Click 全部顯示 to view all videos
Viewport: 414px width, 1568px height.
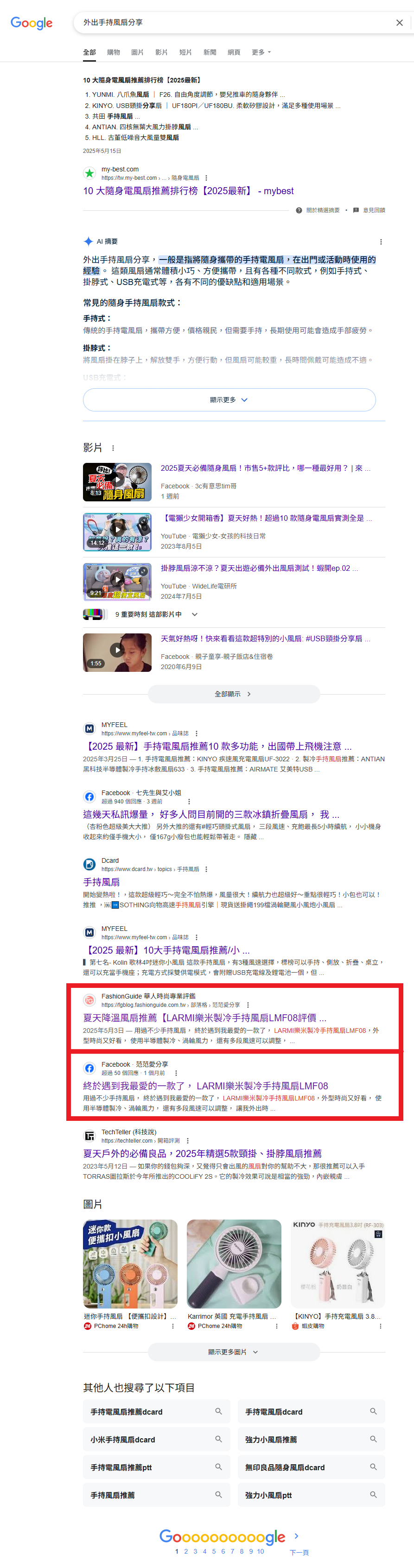tap(234, 694)
